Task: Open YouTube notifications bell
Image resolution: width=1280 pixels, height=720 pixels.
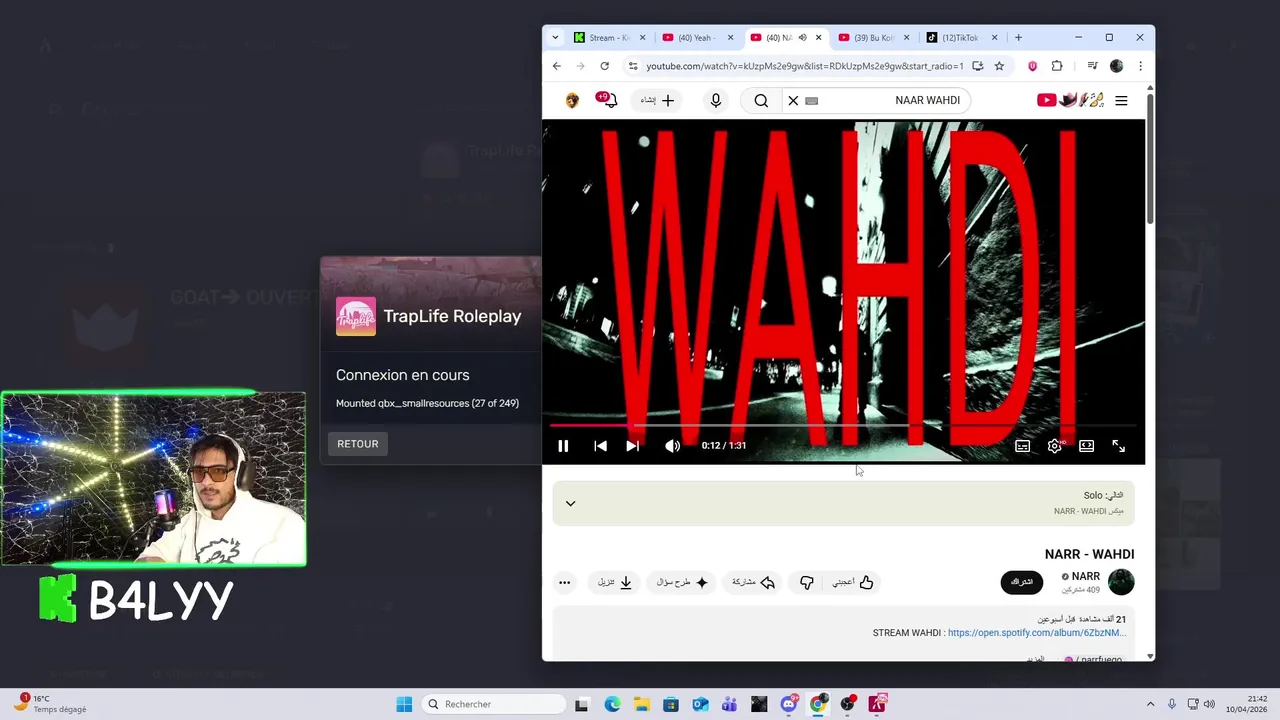Action: 608,100
